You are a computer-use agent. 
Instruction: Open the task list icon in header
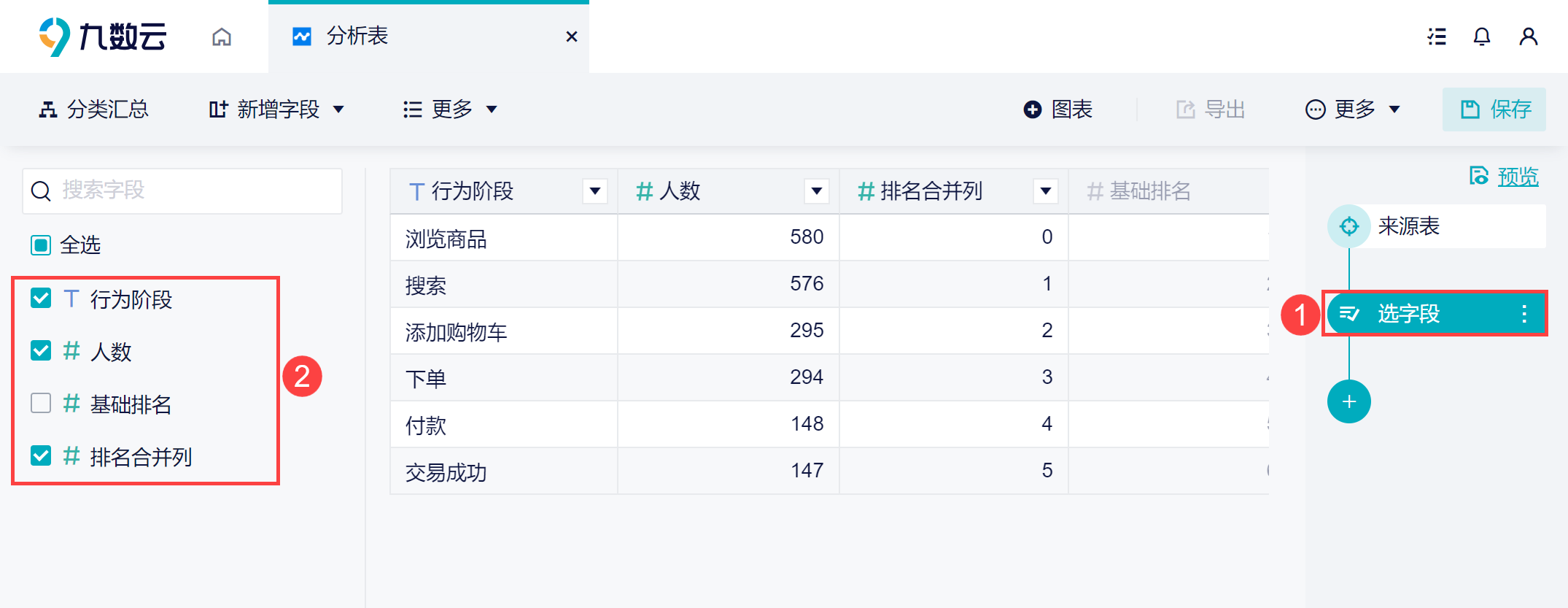click(1437, 36)
